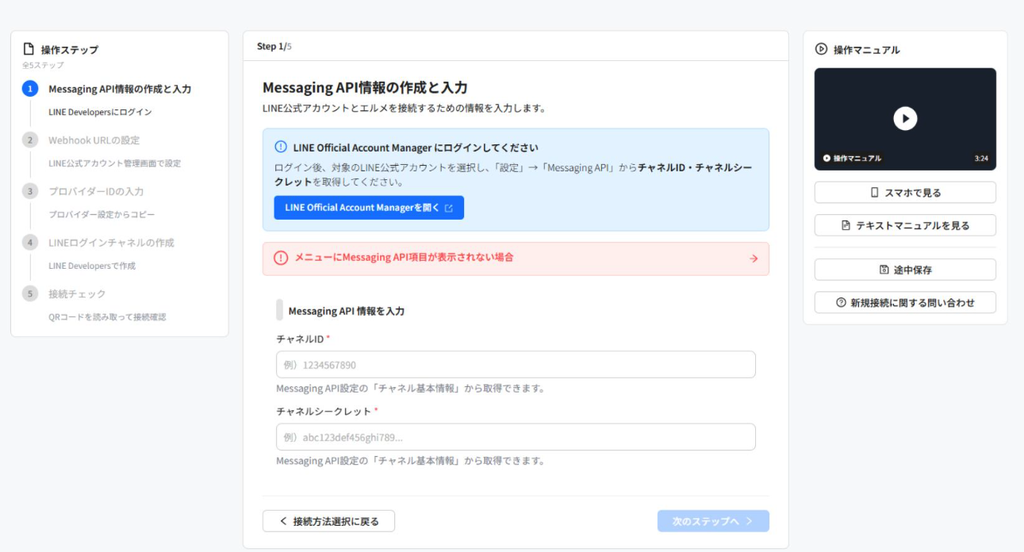Click the step 5 number circle
This screenshot has width=1024, height=552.
[30, 293]
